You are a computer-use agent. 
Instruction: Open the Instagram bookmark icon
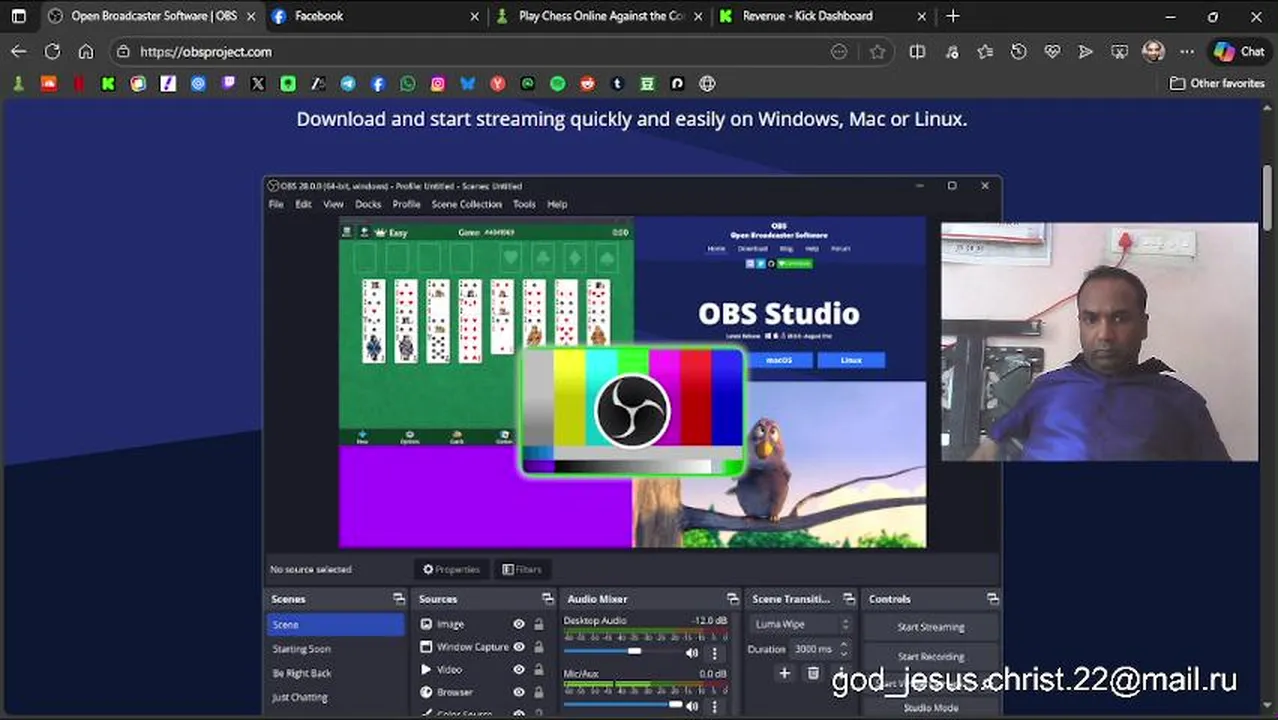438,84
